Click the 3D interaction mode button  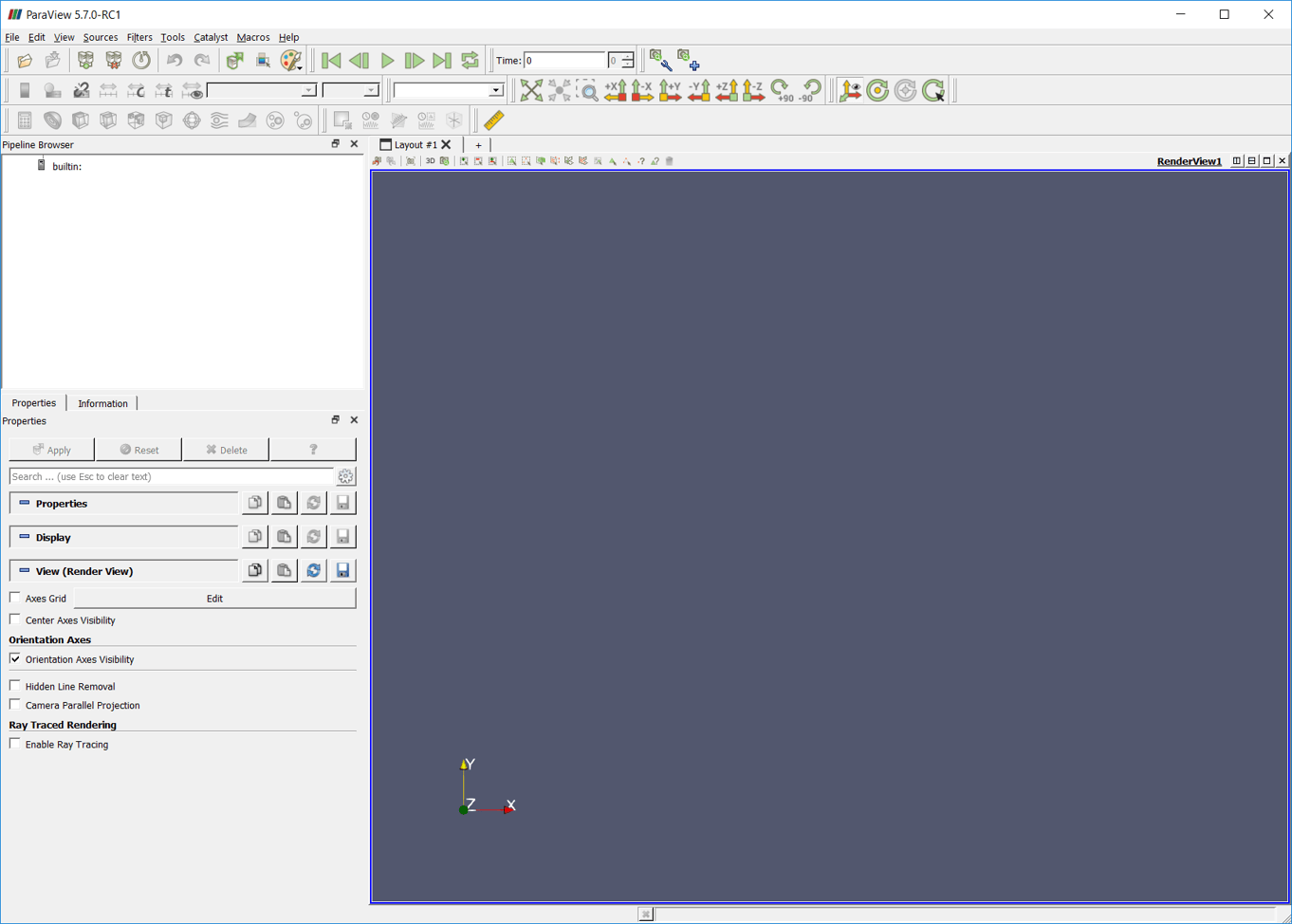430,161
